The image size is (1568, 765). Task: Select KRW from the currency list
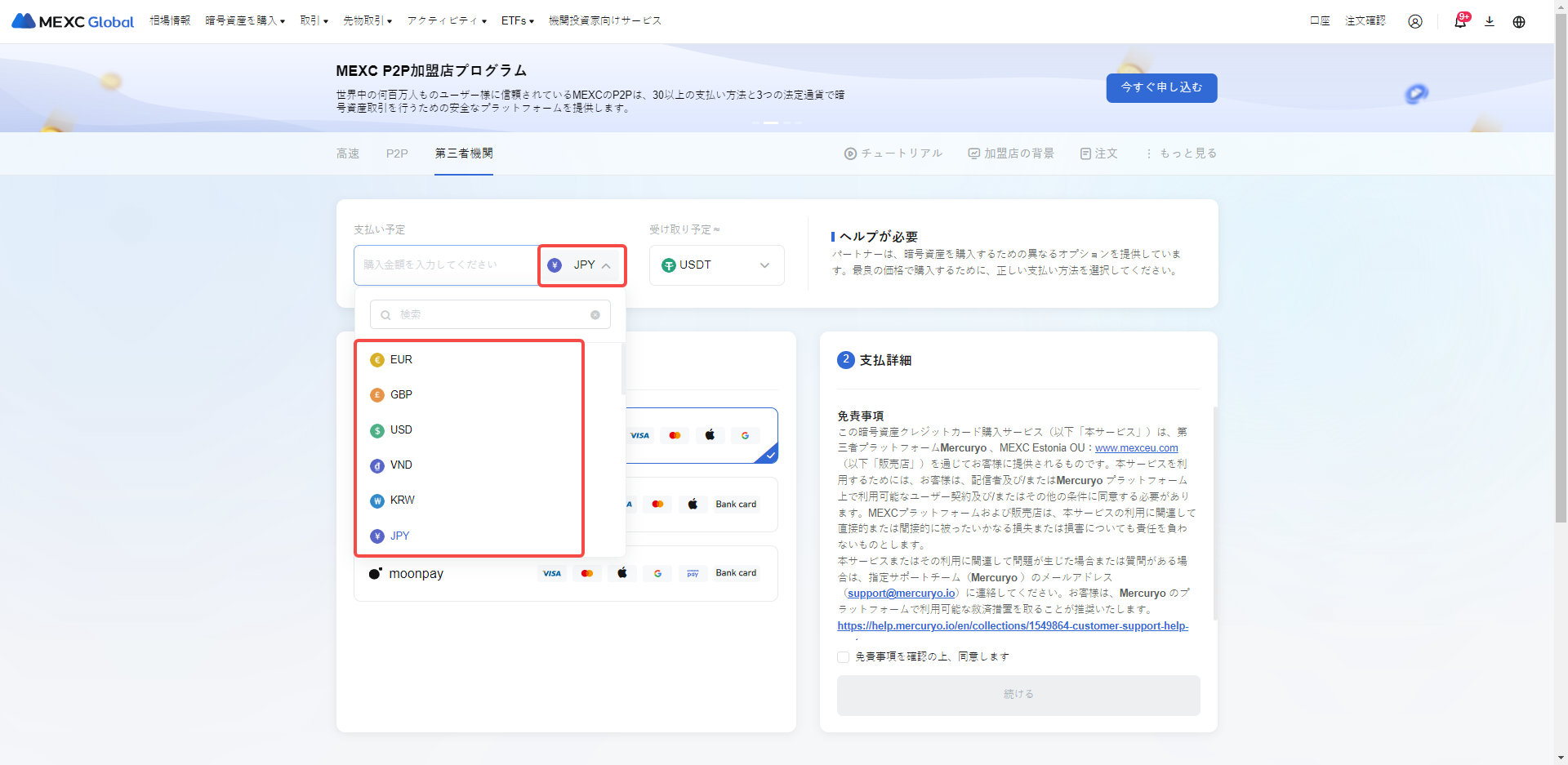pos(401,500)
